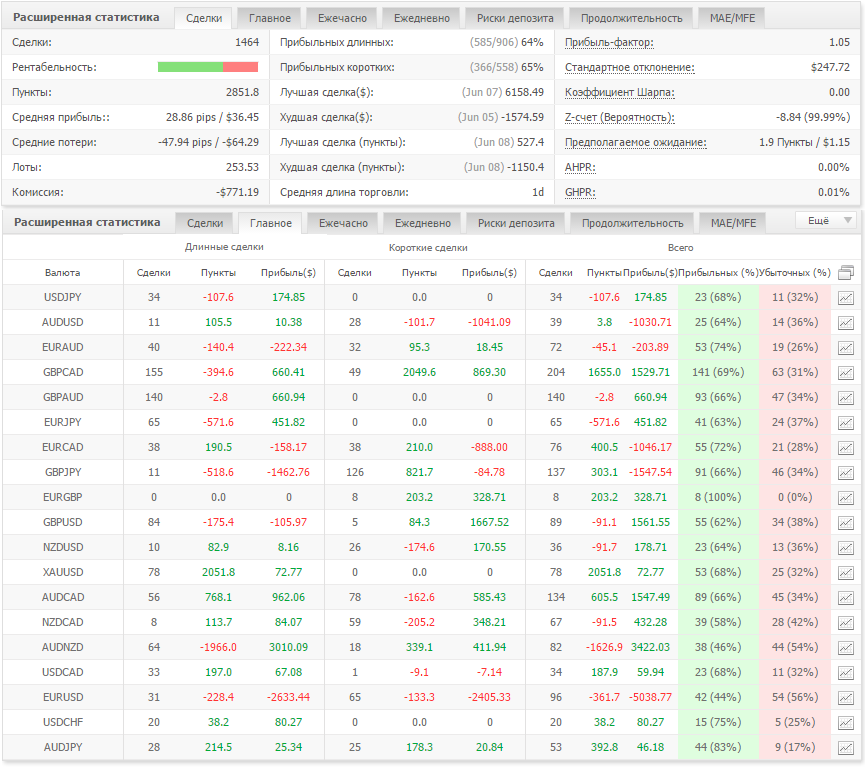Image resolution: width=865 pixels, height=767 pixels.
Task: Open chart icon for AUDJPY row
Action: (x=846, y=748)
